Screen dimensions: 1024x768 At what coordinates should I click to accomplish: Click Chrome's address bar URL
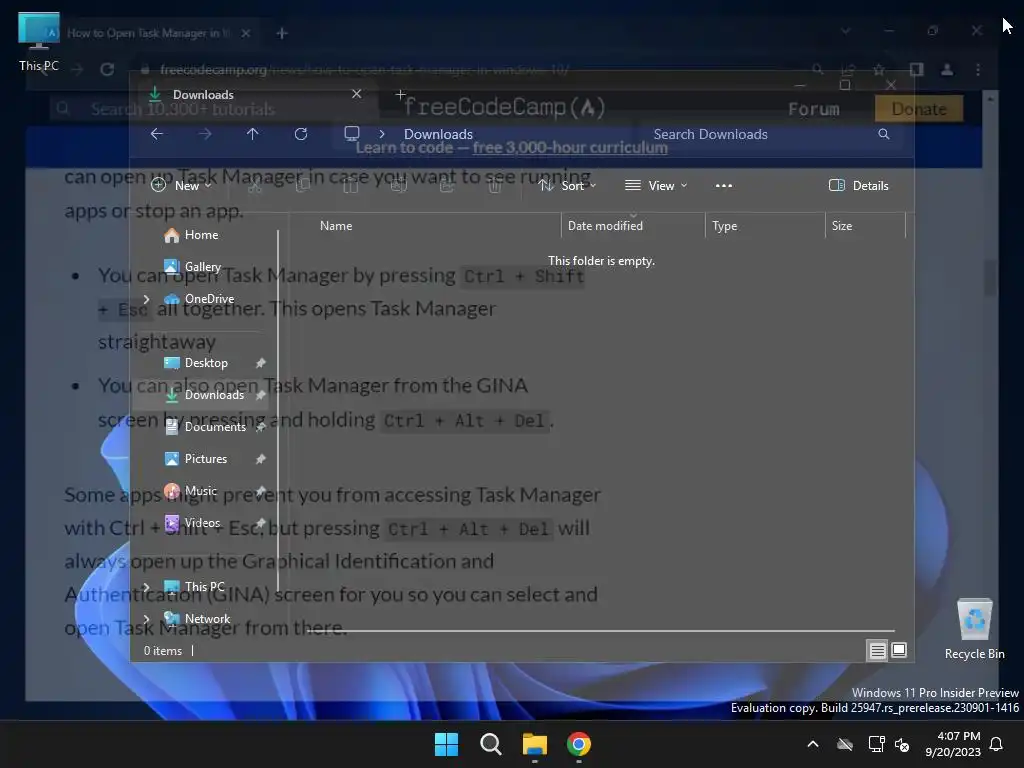click(x=364, y=69)
